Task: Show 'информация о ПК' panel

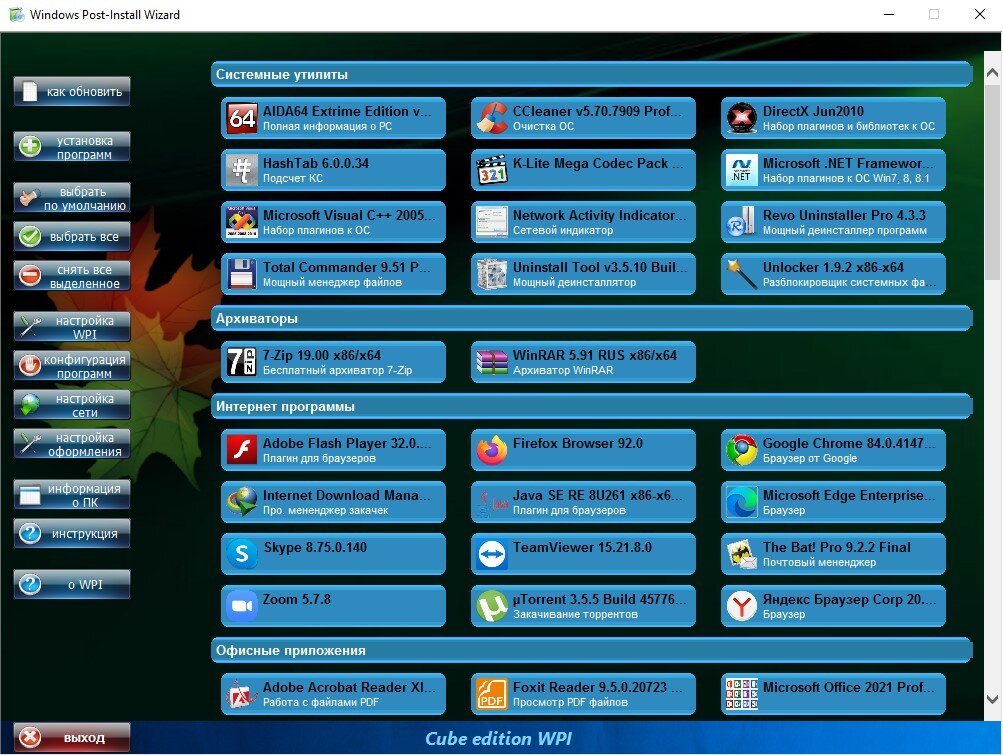Action: point(72,495)
